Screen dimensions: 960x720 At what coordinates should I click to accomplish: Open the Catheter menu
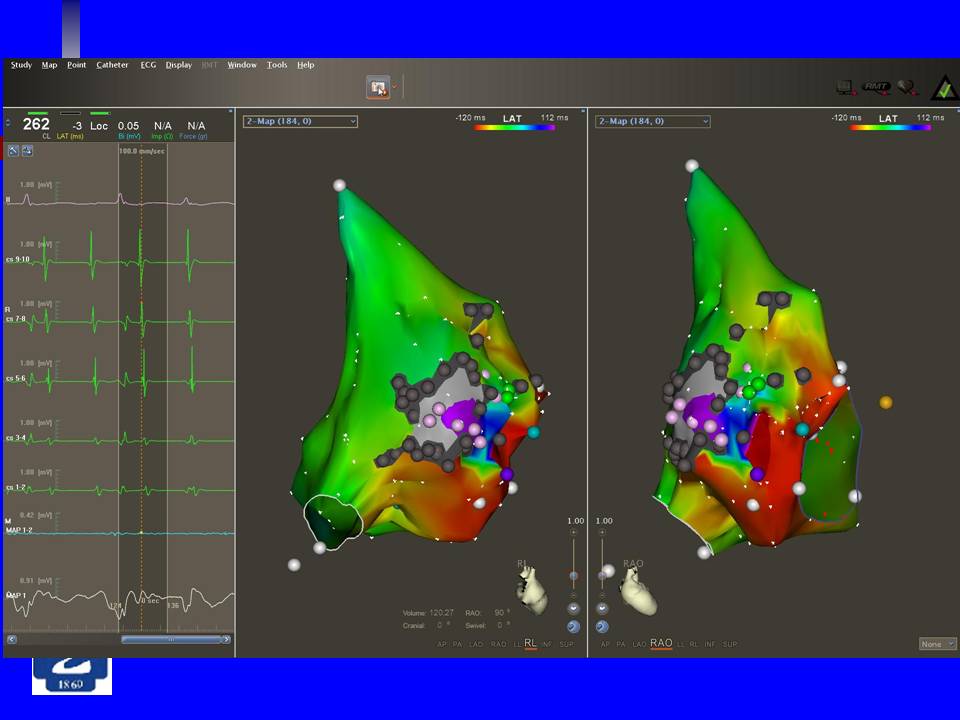[x=112, y=65]
